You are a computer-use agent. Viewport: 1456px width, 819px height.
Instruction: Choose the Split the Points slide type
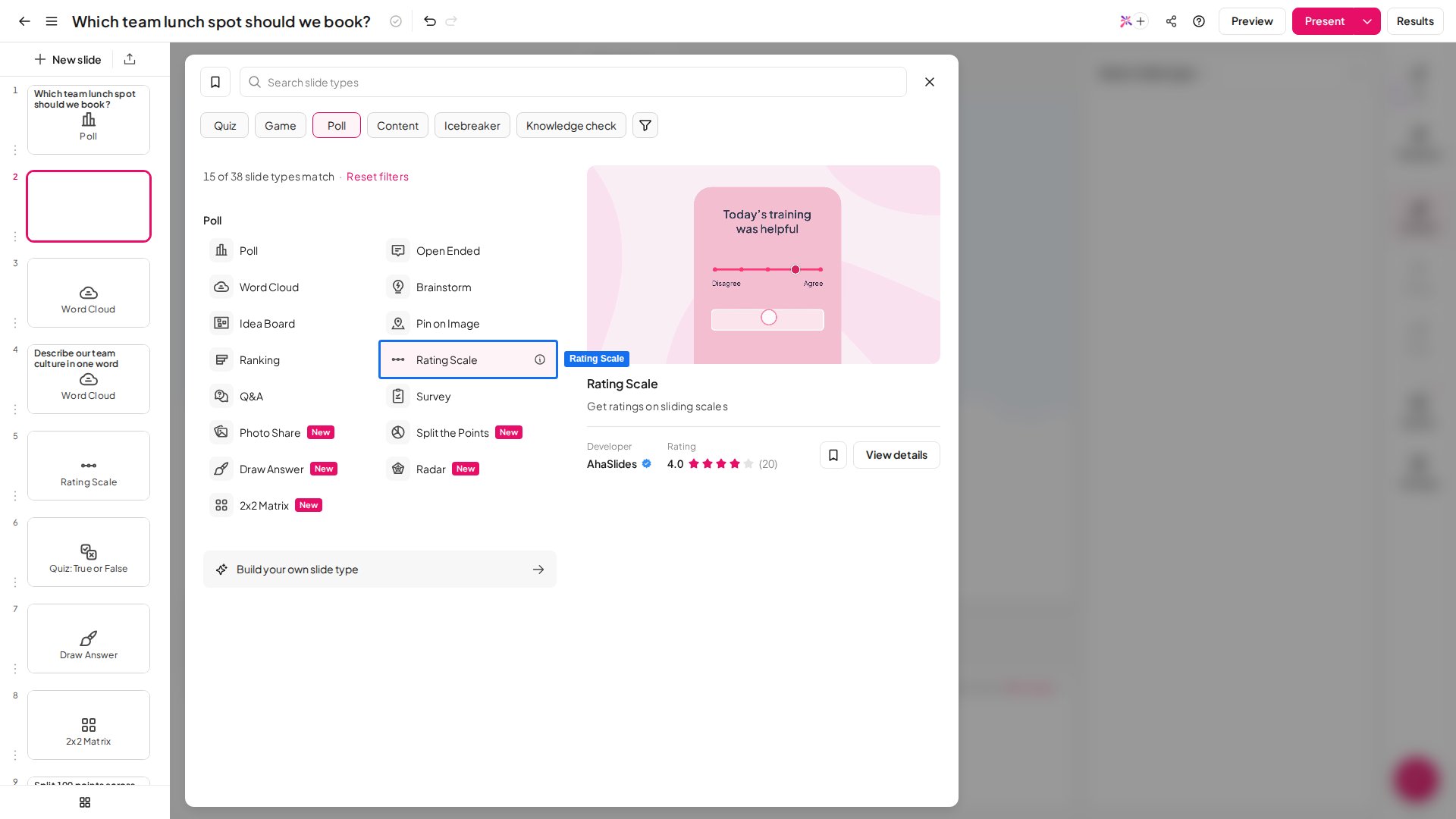click(x=469, y=432)
